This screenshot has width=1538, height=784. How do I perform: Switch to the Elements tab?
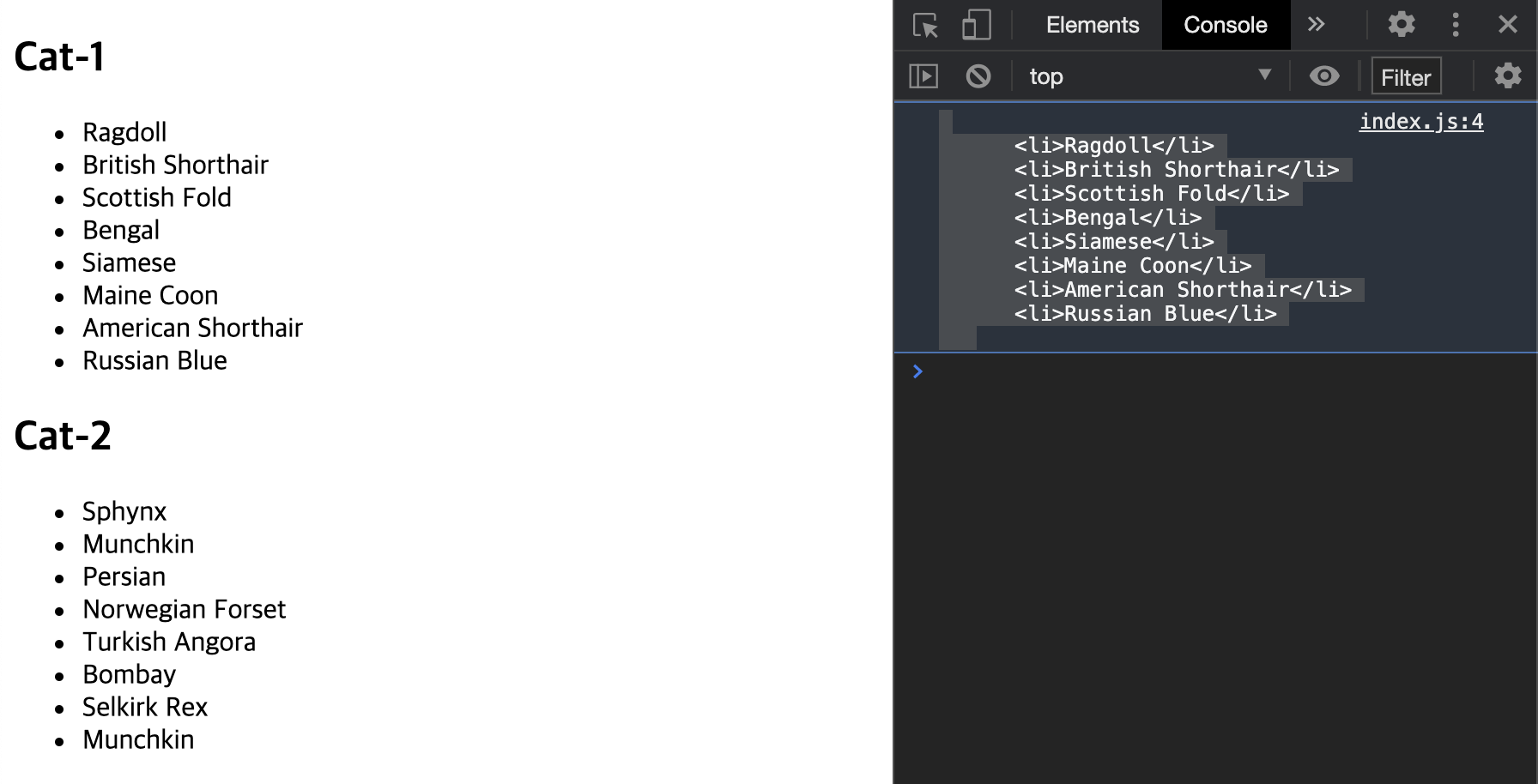click(x=1092, y=25)
